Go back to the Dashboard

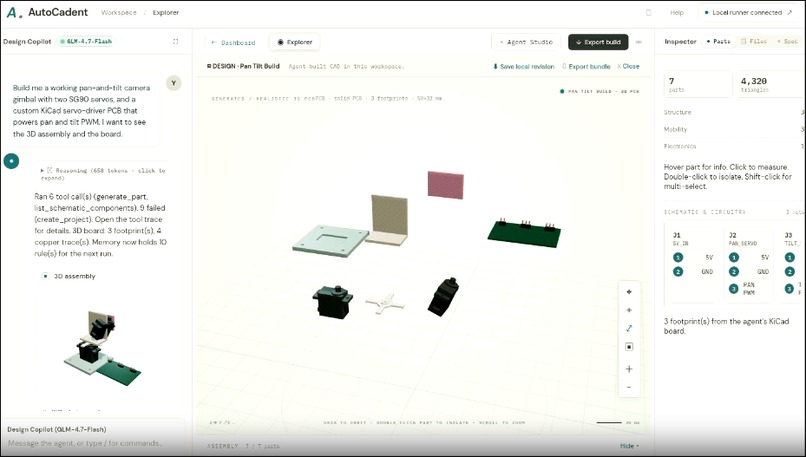(233, 42)
